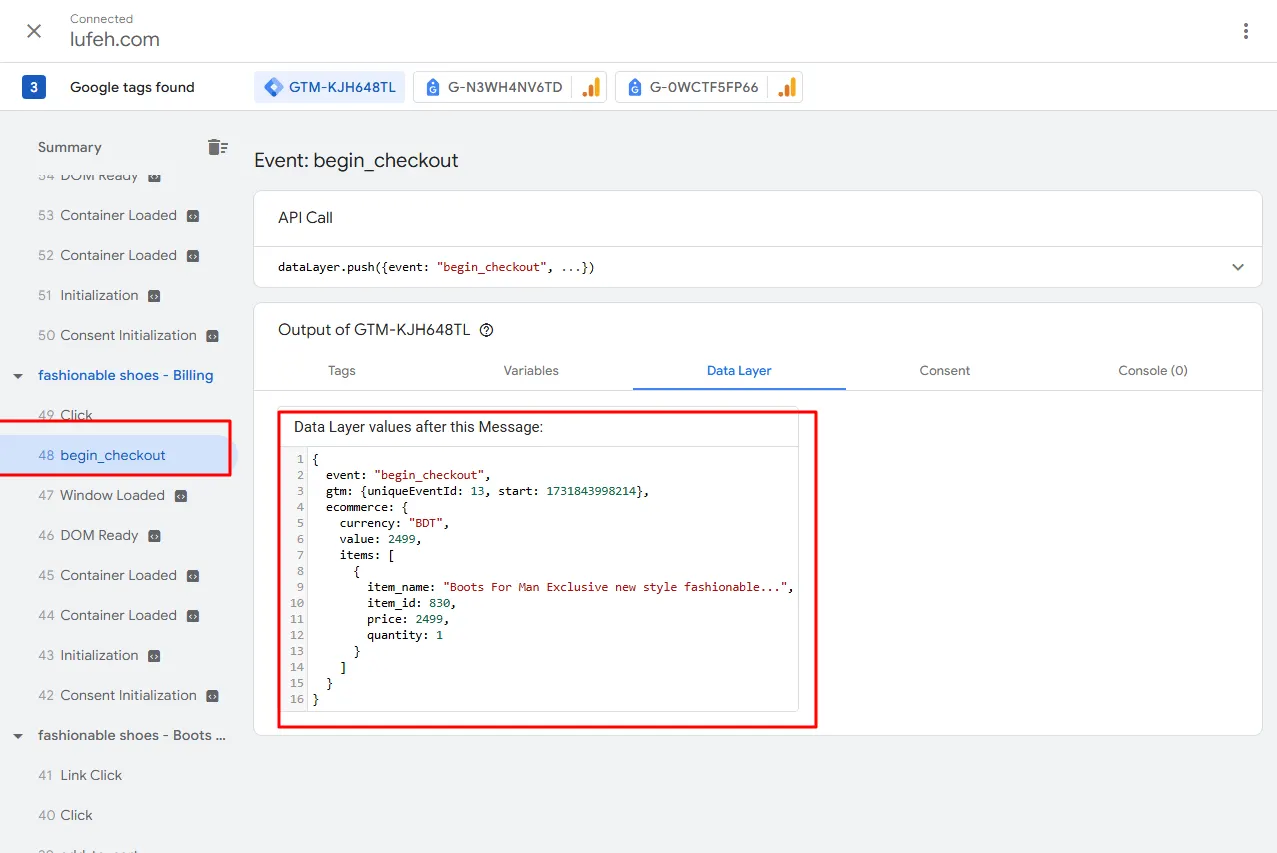Open the three-dot more options menu
Screen dimensions: 1277x853
(1245, 31)
